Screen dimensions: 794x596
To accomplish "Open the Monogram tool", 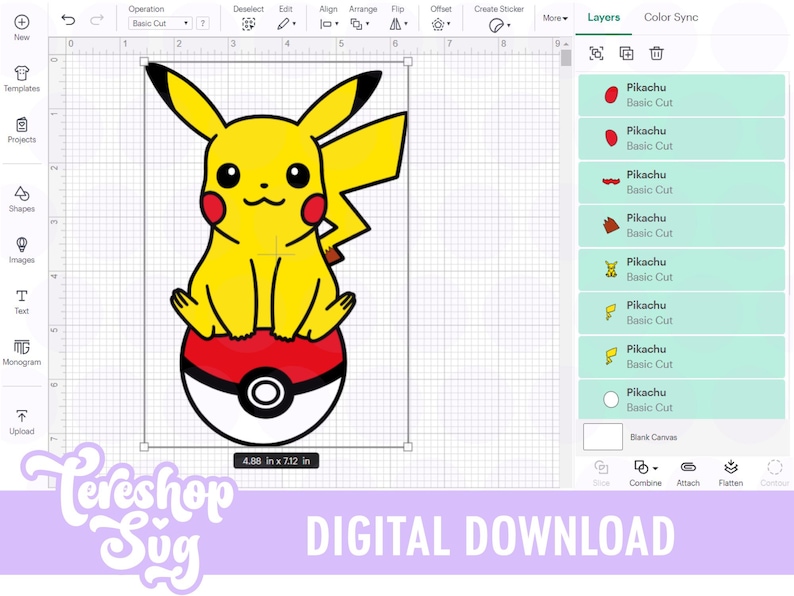I will coord(21,352).
